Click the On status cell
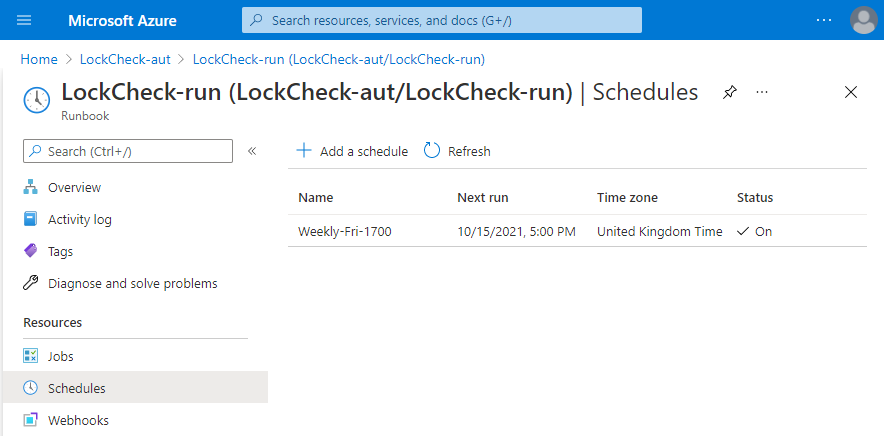884x436 pixels. click(754, 231)
